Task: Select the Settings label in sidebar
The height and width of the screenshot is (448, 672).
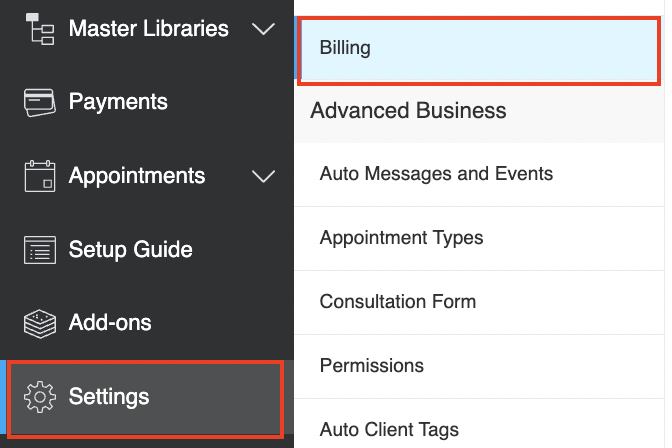Action: click(x=109, y=397)
